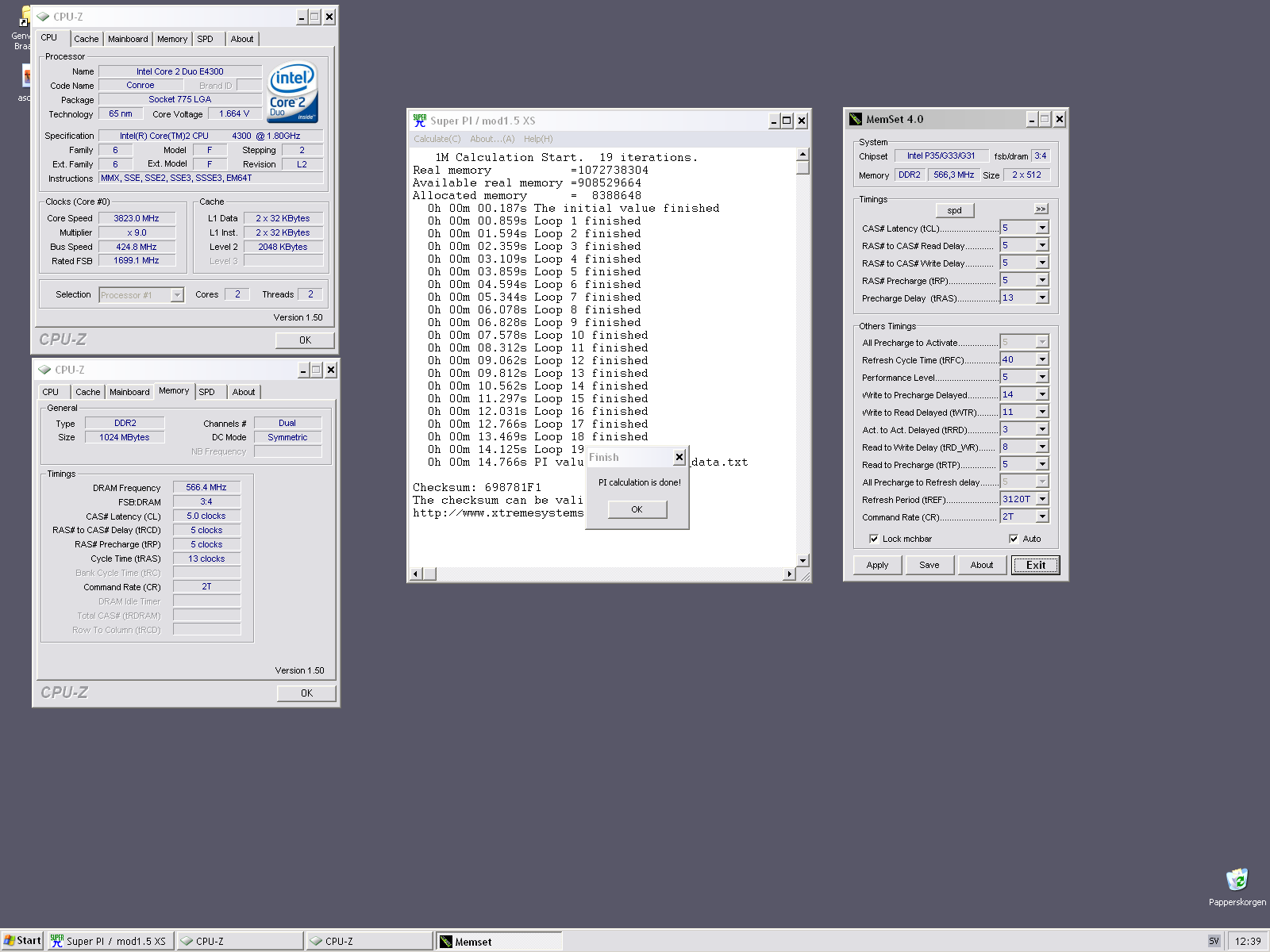Switch to Super PI taskbar button
The image size is (1270, 952).
110,941
